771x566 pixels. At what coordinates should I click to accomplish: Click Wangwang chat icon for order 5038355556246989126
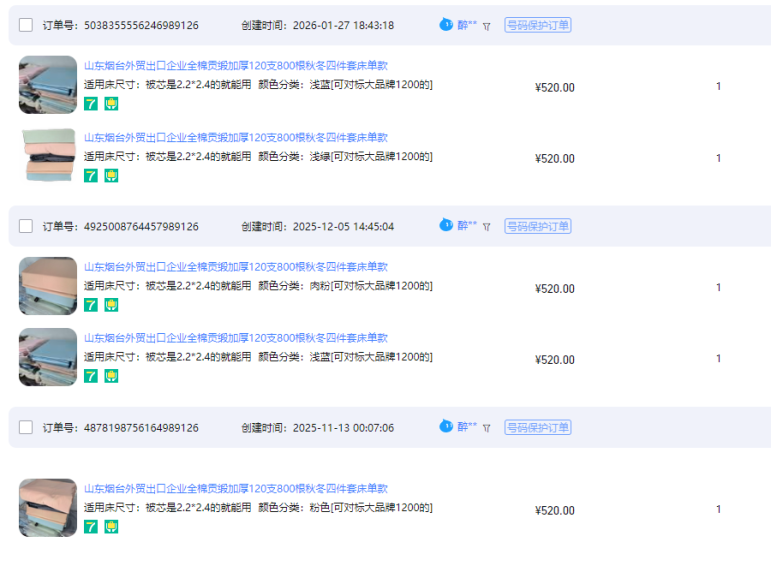[446, 25]
